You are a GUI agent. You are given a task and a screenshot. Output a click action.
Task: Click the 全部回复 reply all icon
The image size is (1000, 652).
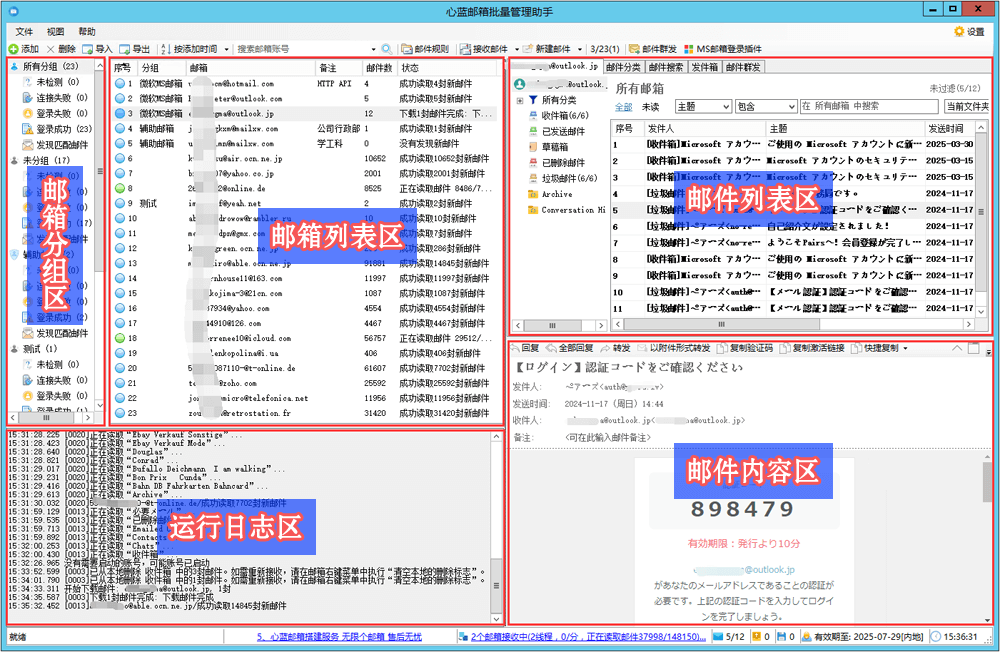coord(552,348)
